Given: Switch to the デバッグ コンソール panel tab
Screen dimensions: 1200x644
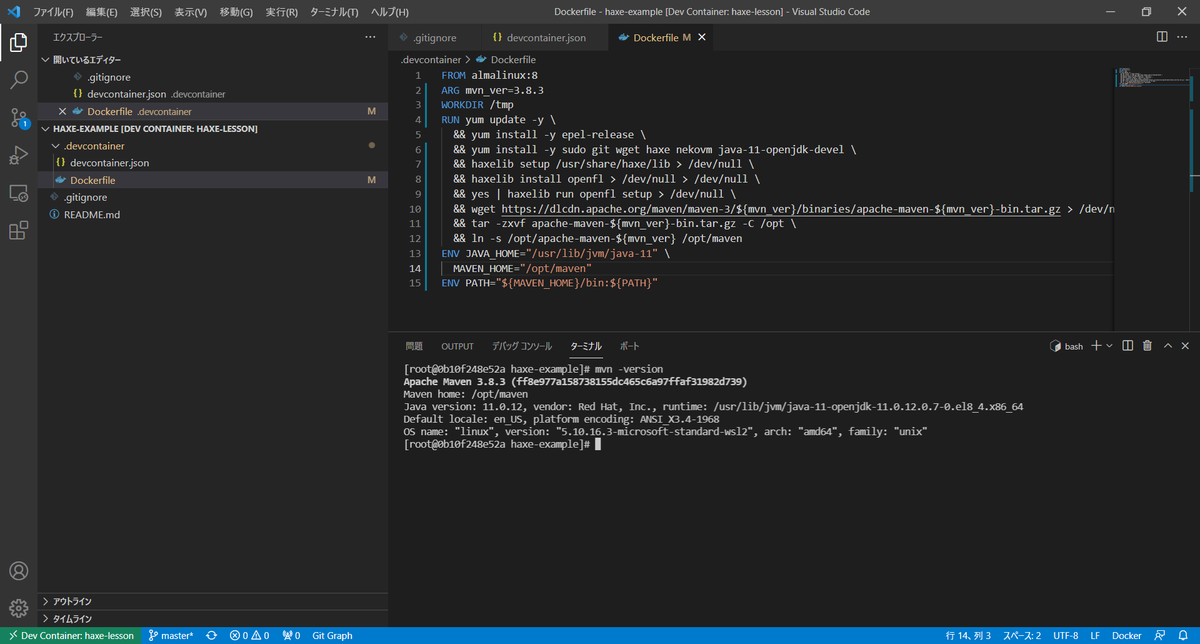Looking at the screenshot, I should (521, 346).
